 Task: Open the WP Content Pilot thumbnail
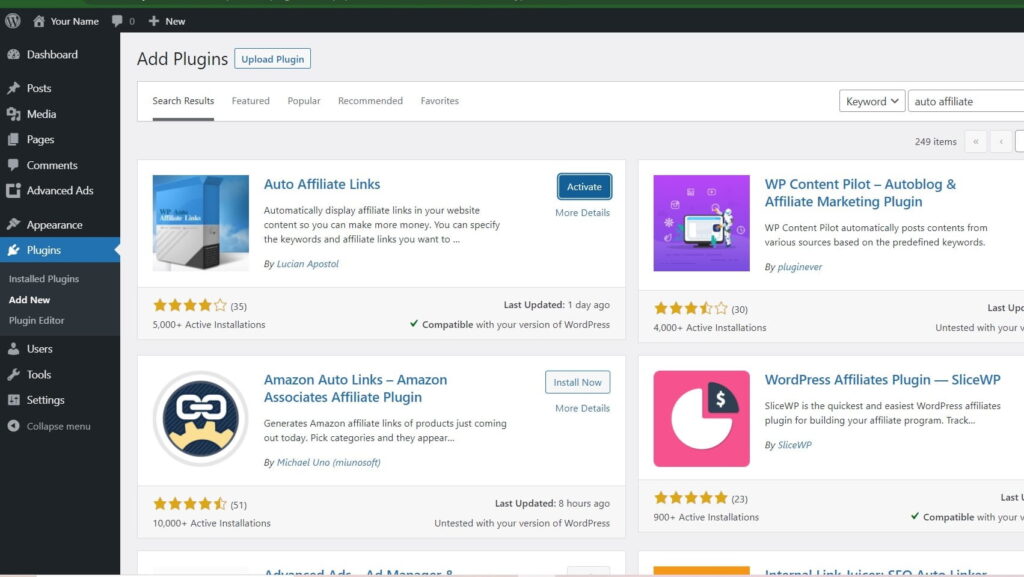coord(701,223)
